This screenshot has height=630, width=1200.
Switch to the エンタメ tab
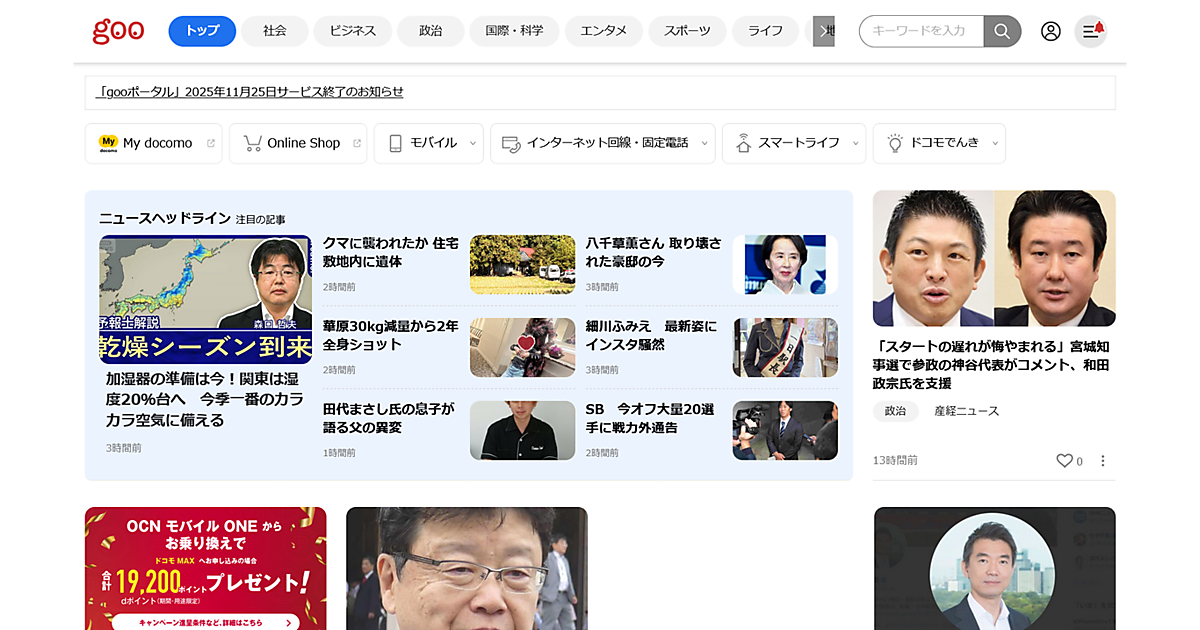[x=604, y=31]
